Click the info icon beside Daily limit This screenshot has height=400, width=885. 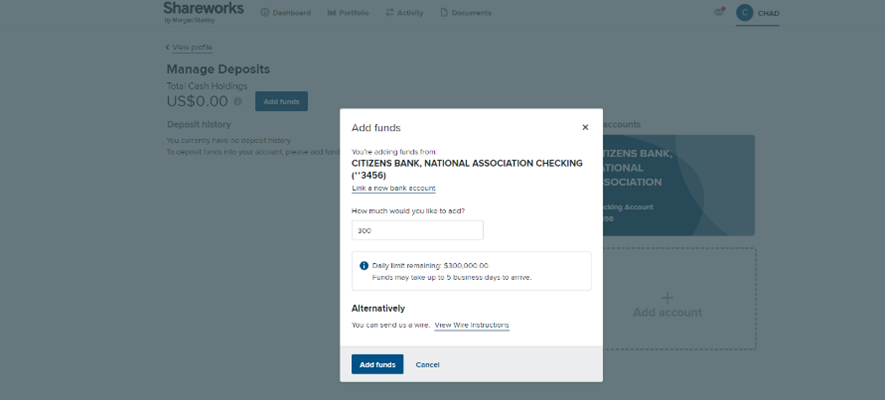coord(364,266)
